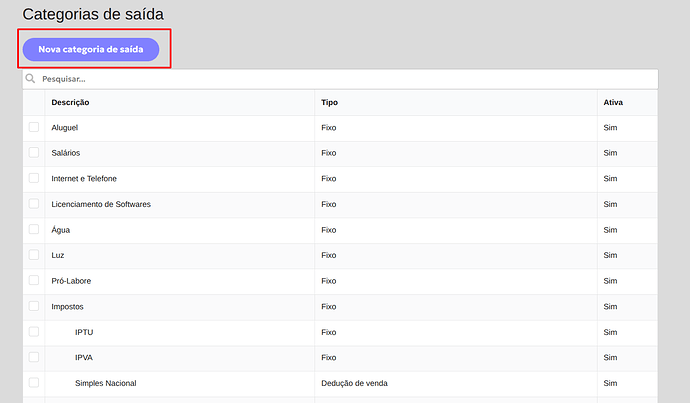The height and width of the screenshot is (403, 690).
Task: Select the Aluguel category name
Action: click(65, 128)
